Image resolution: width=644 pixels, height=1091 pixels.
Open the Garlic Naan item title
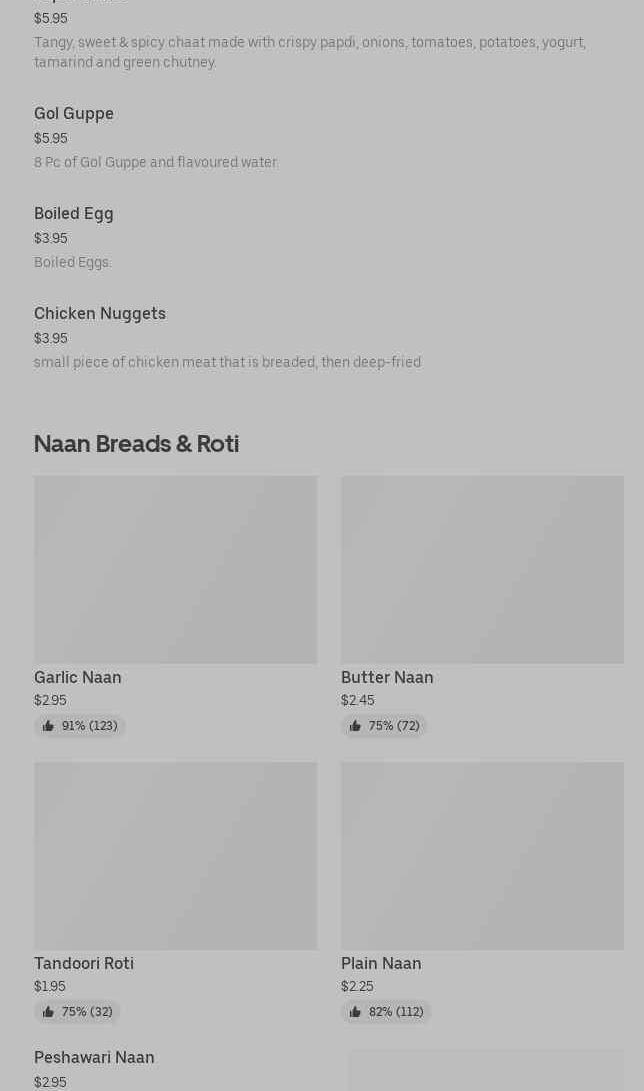pyautogui.click(x=78, y=677)
